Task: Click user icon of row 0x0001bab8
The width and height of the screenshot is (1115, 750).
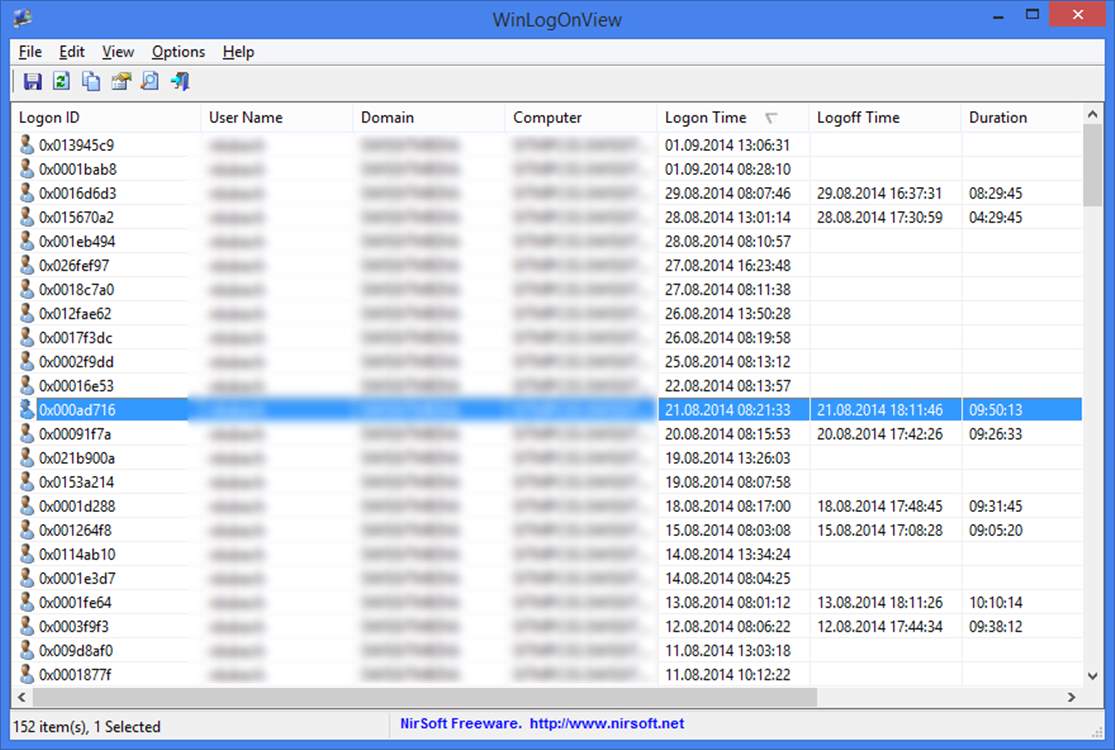Action: coord(26,169)
